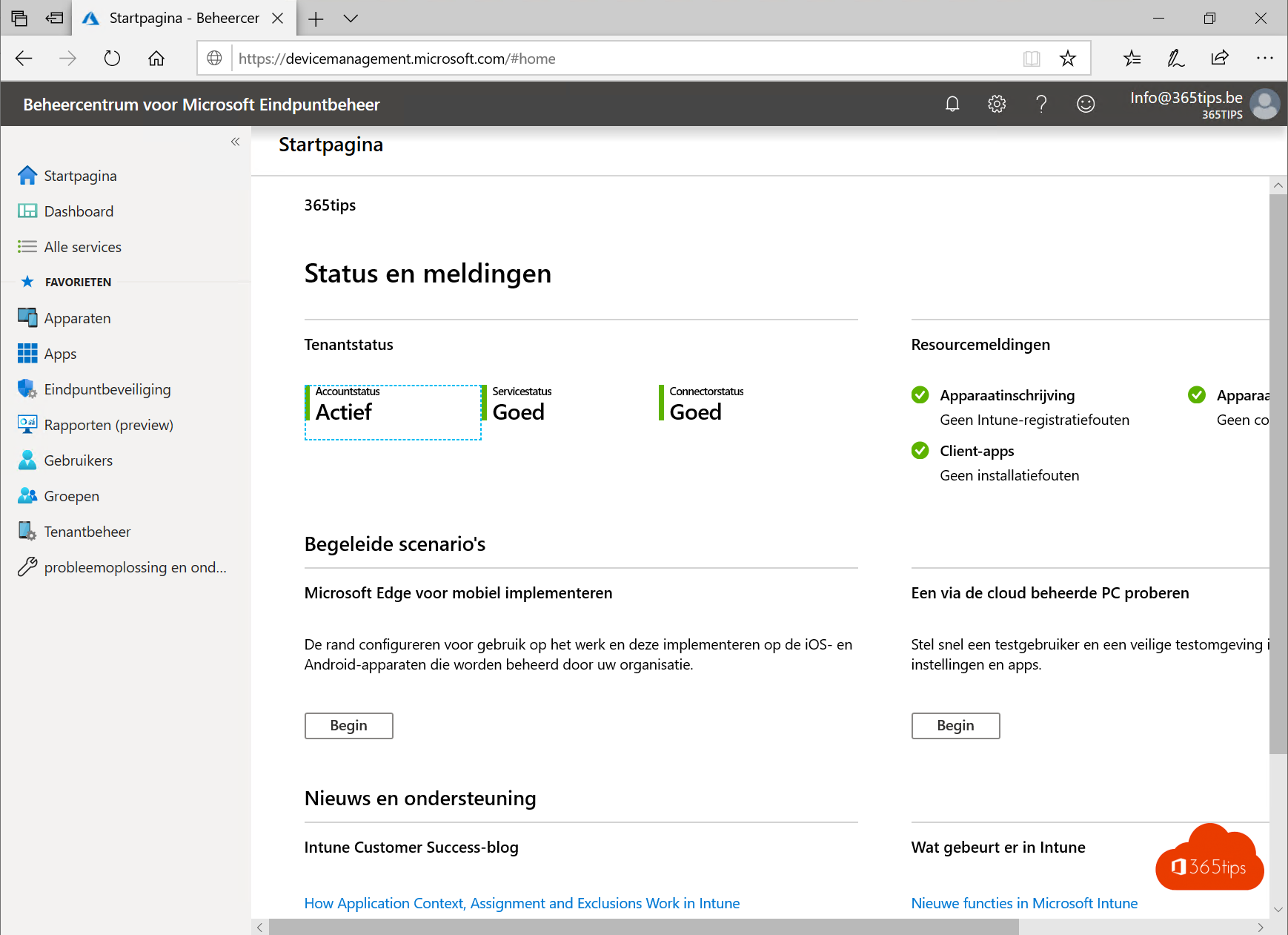Click the tabs you've set aside icon
Image resolution: width=1288 pixels, height=935 pixels.
(19, 18)
